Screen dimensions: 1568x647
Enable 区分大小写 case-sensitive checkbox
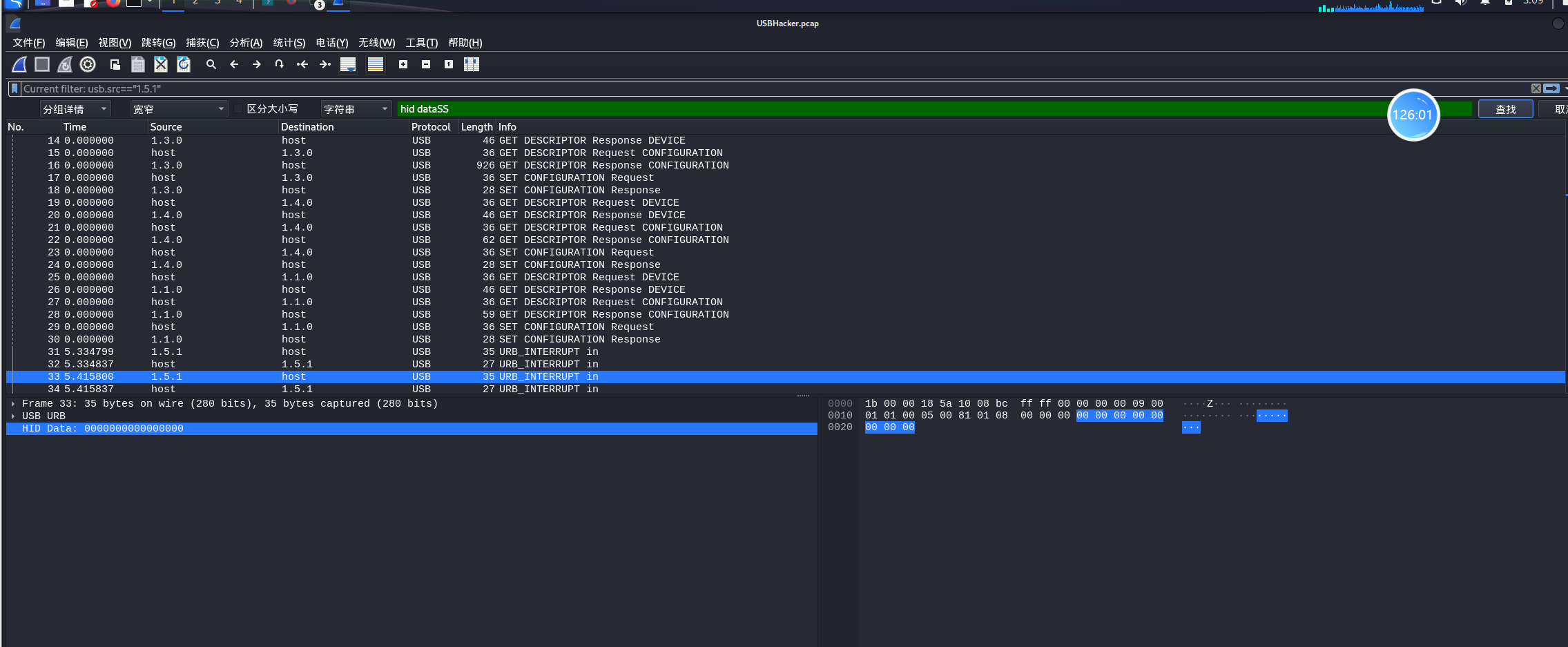(x=239, y=109)
